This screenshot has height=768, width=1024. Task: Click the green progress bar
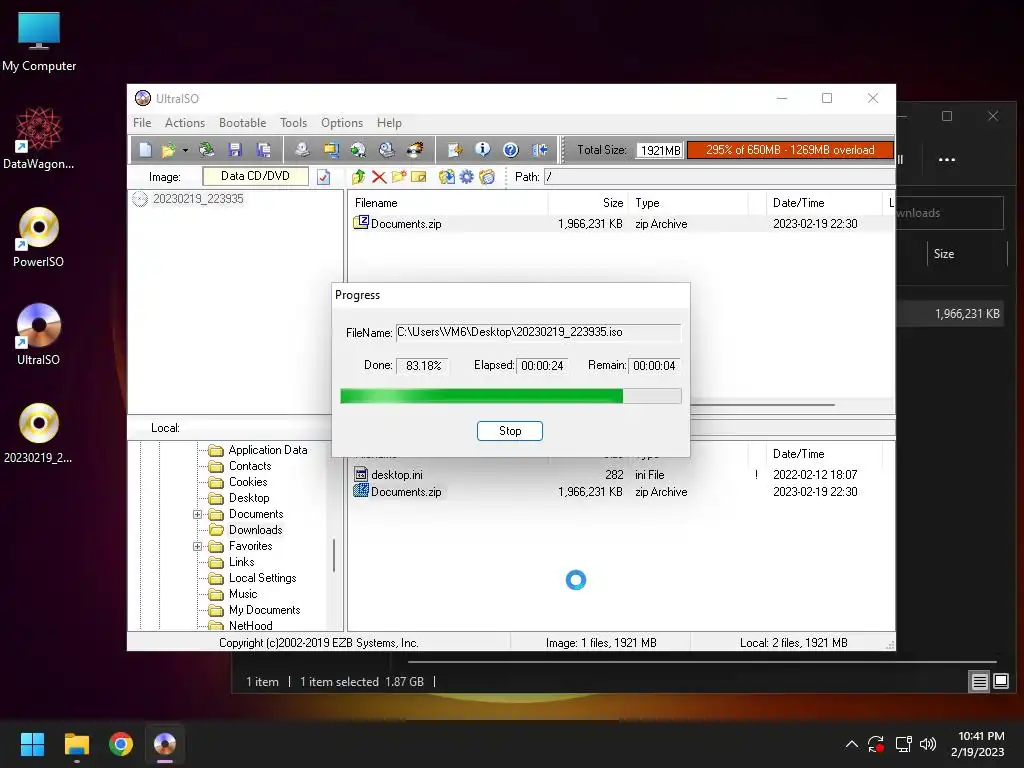click(x=511, y=396)
